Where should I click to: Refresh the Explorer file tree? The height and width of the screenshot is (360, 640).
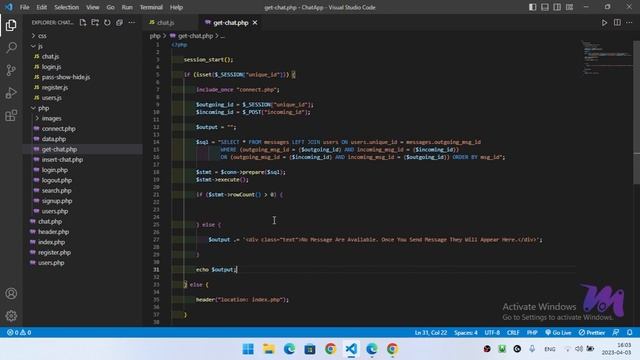coord(107,23)
